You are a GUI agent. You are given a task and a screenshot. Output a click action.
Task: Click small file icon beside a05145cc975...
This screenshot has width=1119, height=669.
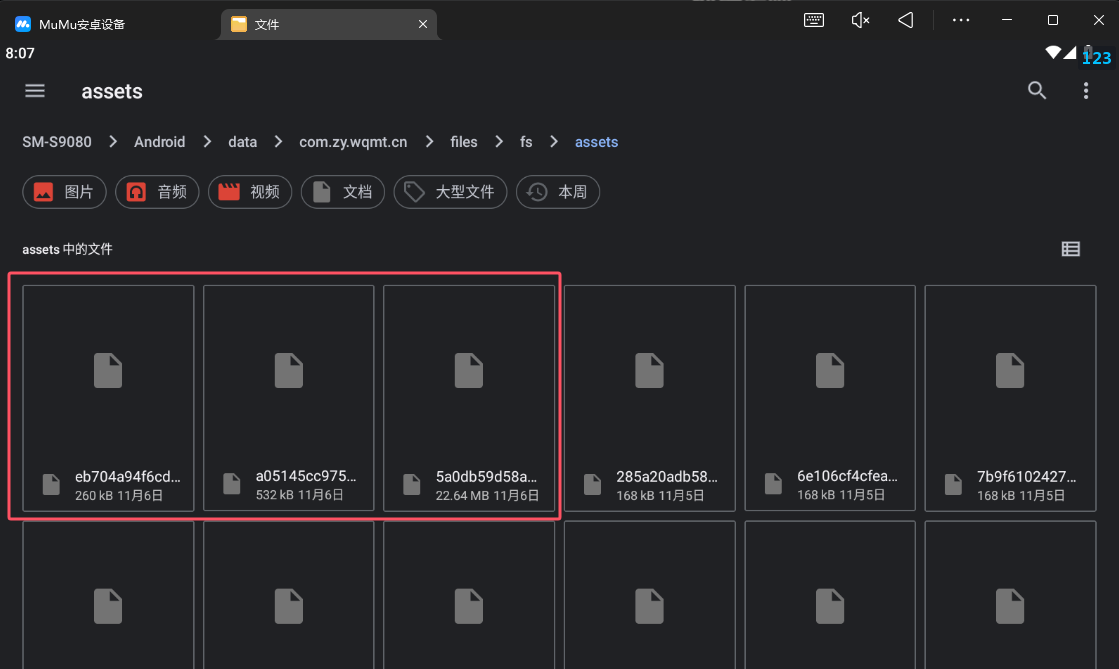point(232,483)
